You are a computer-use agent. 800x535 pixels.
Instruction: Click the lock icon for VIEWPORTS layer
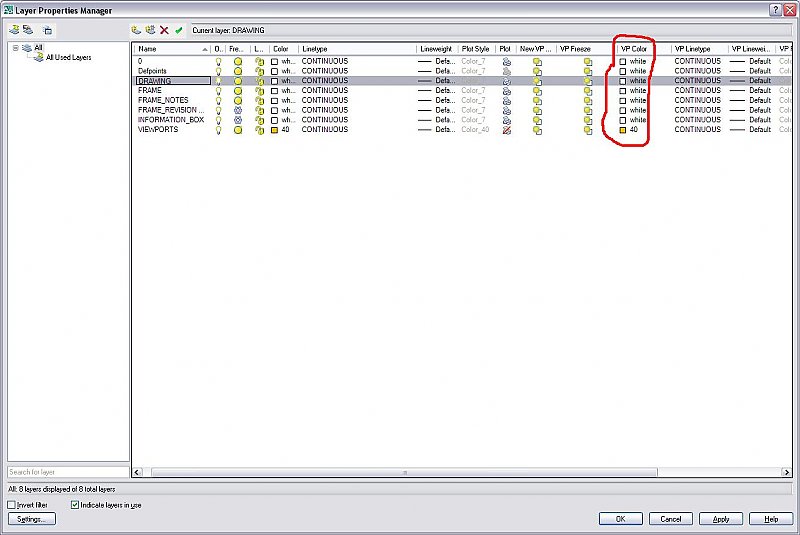click(259, 130)
